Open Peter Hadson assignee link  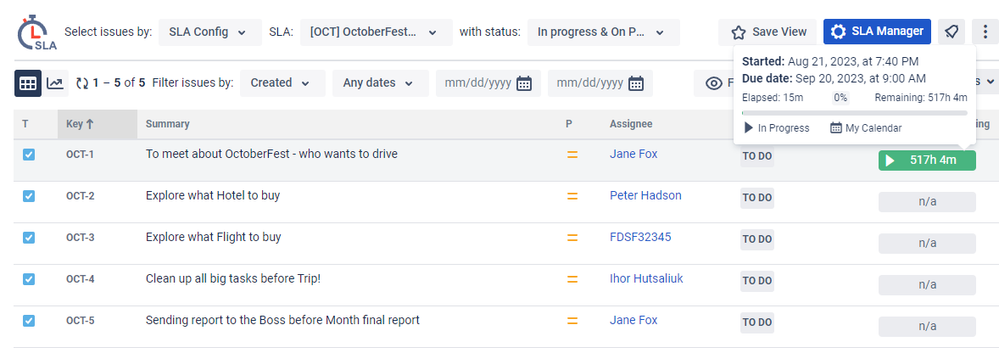645,196
